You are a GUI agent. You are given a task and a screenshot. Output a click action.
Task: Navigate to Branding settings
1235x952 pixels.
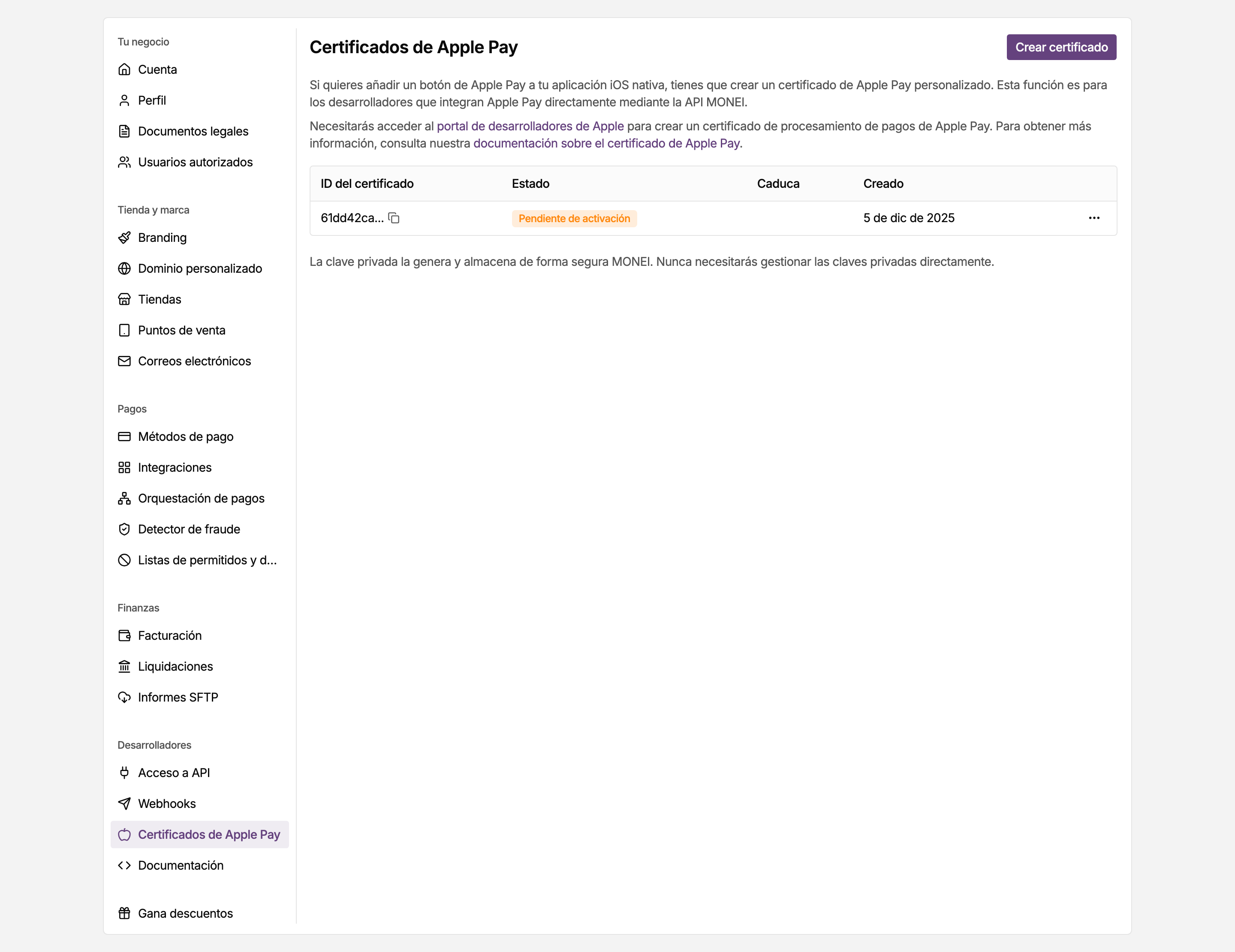click(199, 238)
